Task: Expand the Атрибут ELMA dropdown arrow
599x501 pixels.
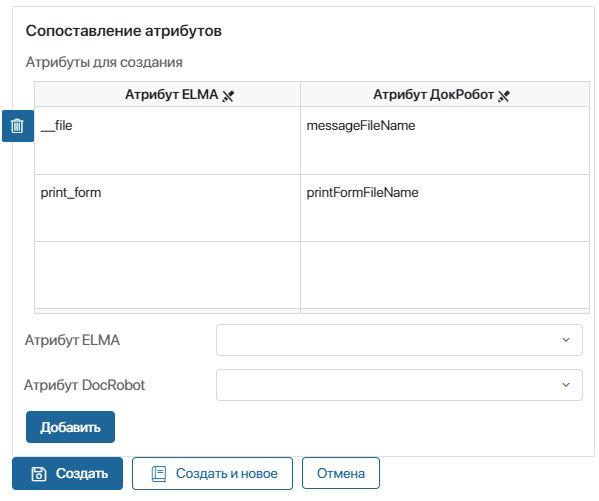Action: click(x=566, y=340)
